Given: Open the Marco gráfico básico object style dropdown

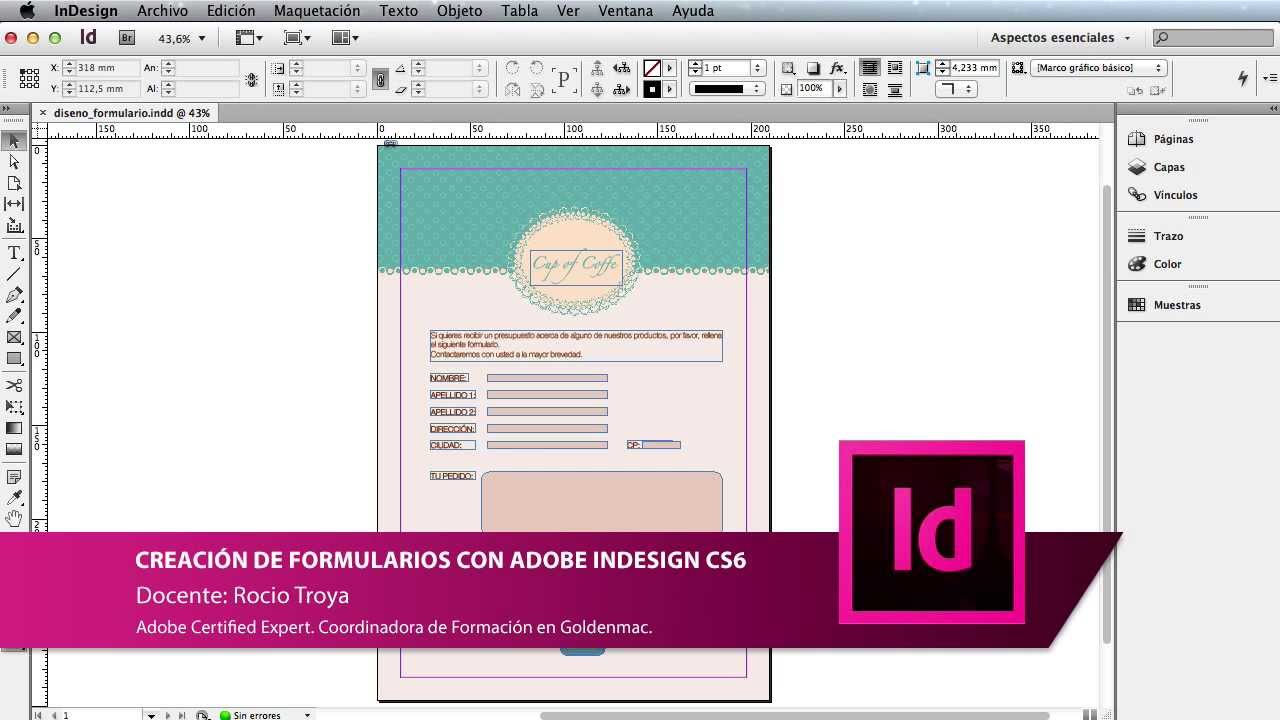Looking at the screenshot, I should pos(1097,68).
